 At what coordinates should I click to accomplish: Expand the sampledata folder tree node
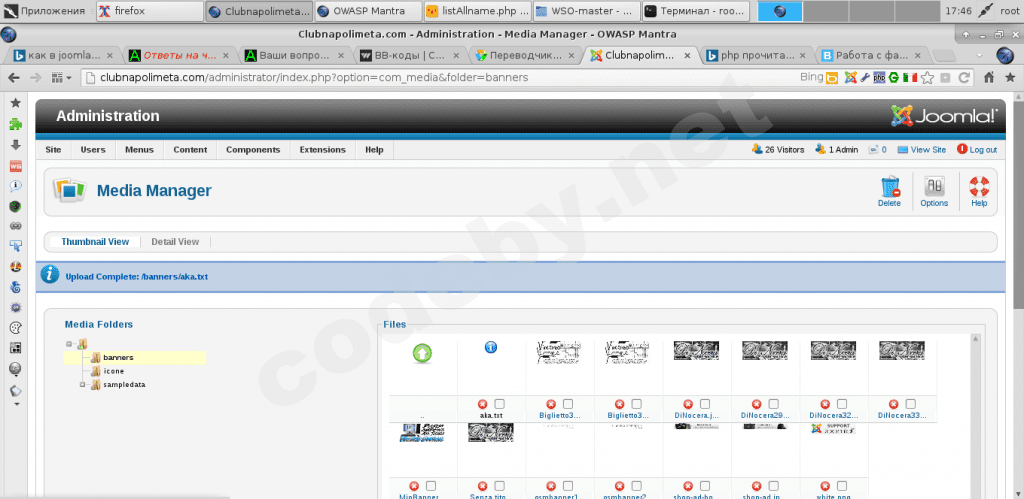[83, 385]
